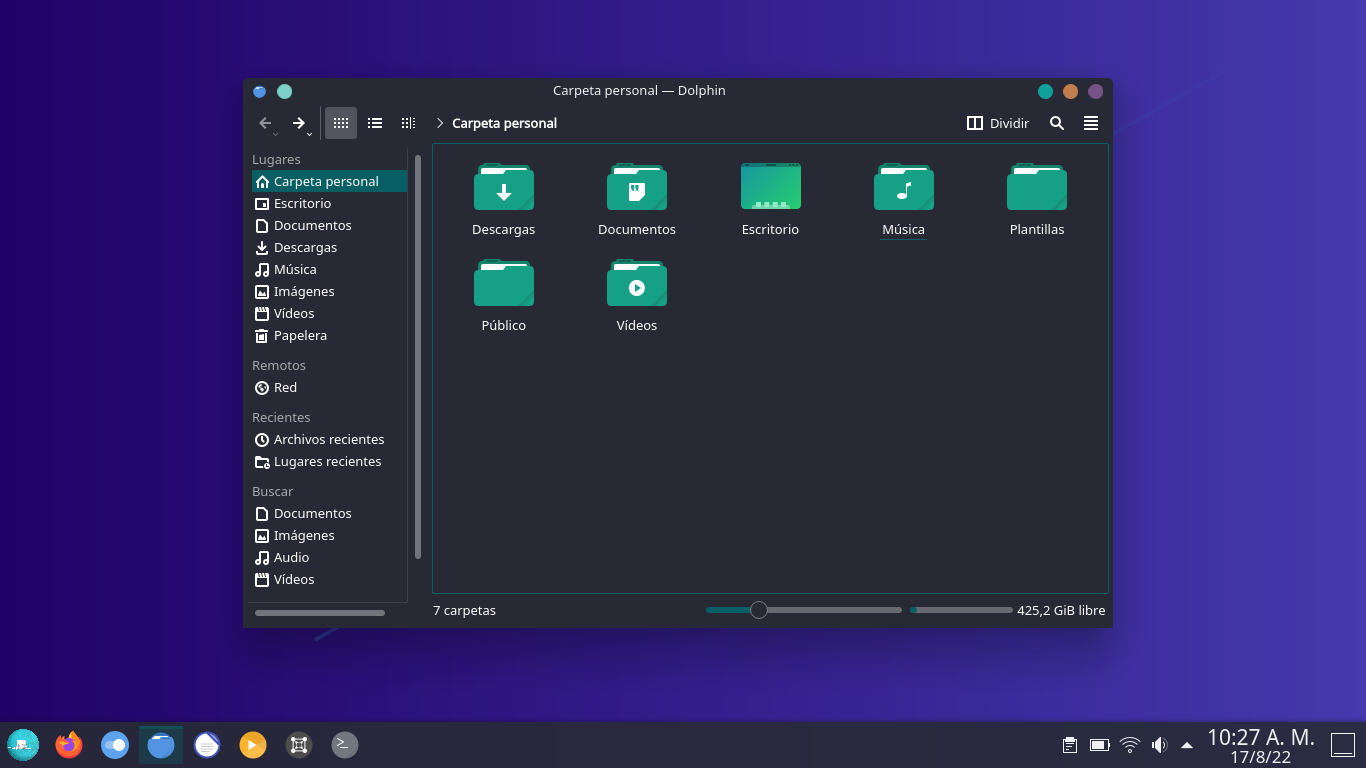Open the media player taskbar icon

(x=253, y=745)
